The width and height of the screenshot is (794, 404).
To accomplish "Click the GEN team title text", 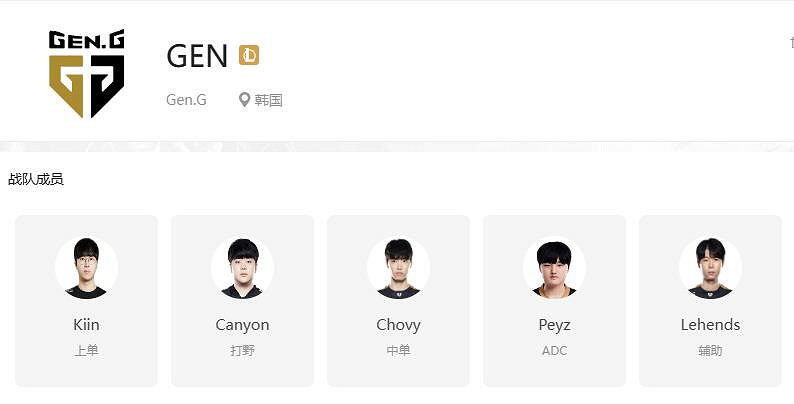I will 197,56.
